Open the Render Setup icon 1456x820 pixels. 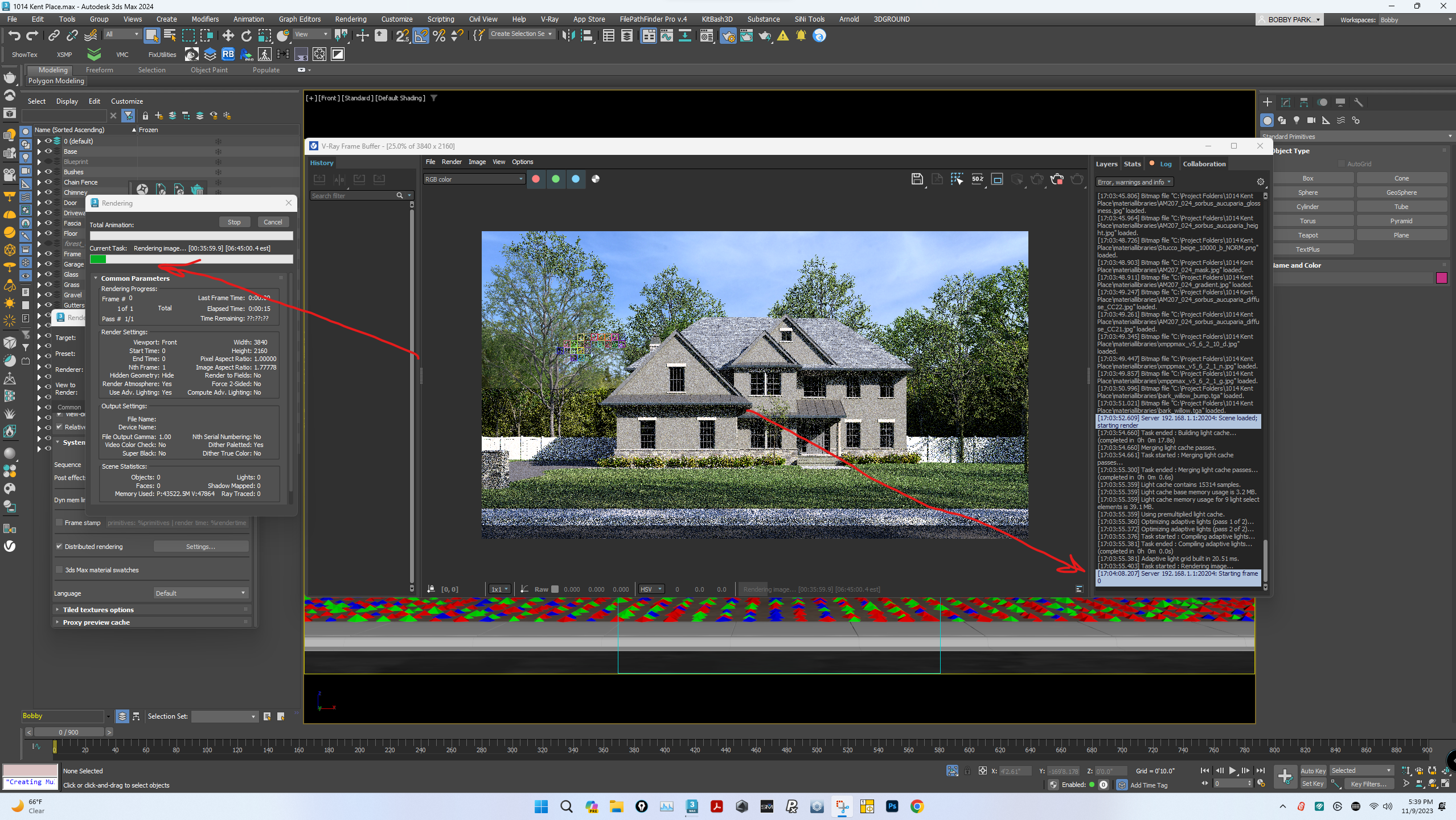click(x=728, y=36)
